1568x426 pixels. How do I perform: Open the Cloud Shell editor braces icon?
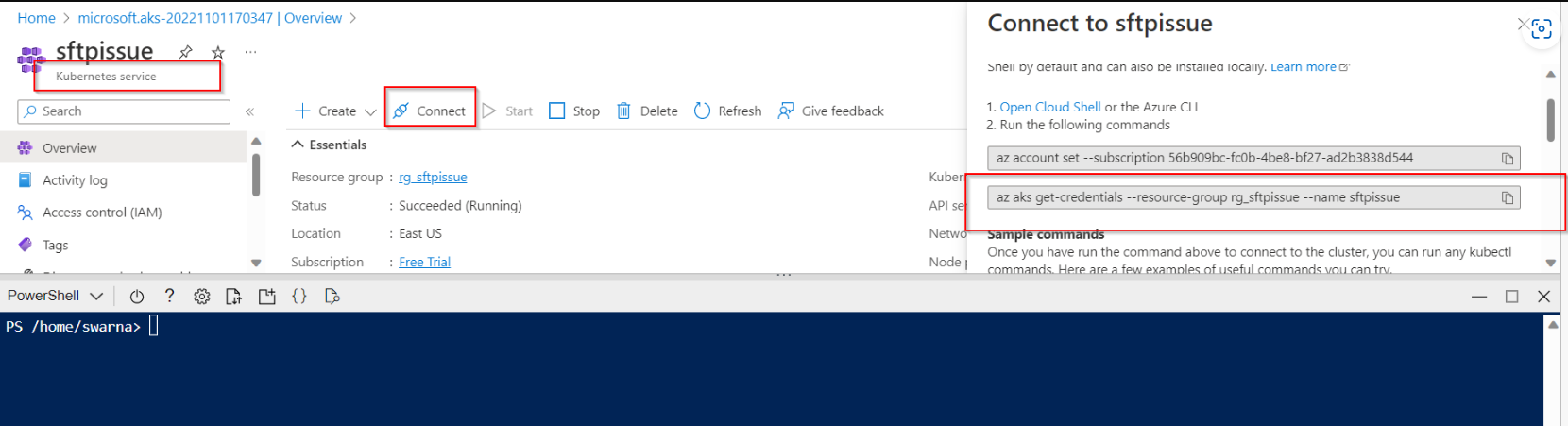pos(299,296)
